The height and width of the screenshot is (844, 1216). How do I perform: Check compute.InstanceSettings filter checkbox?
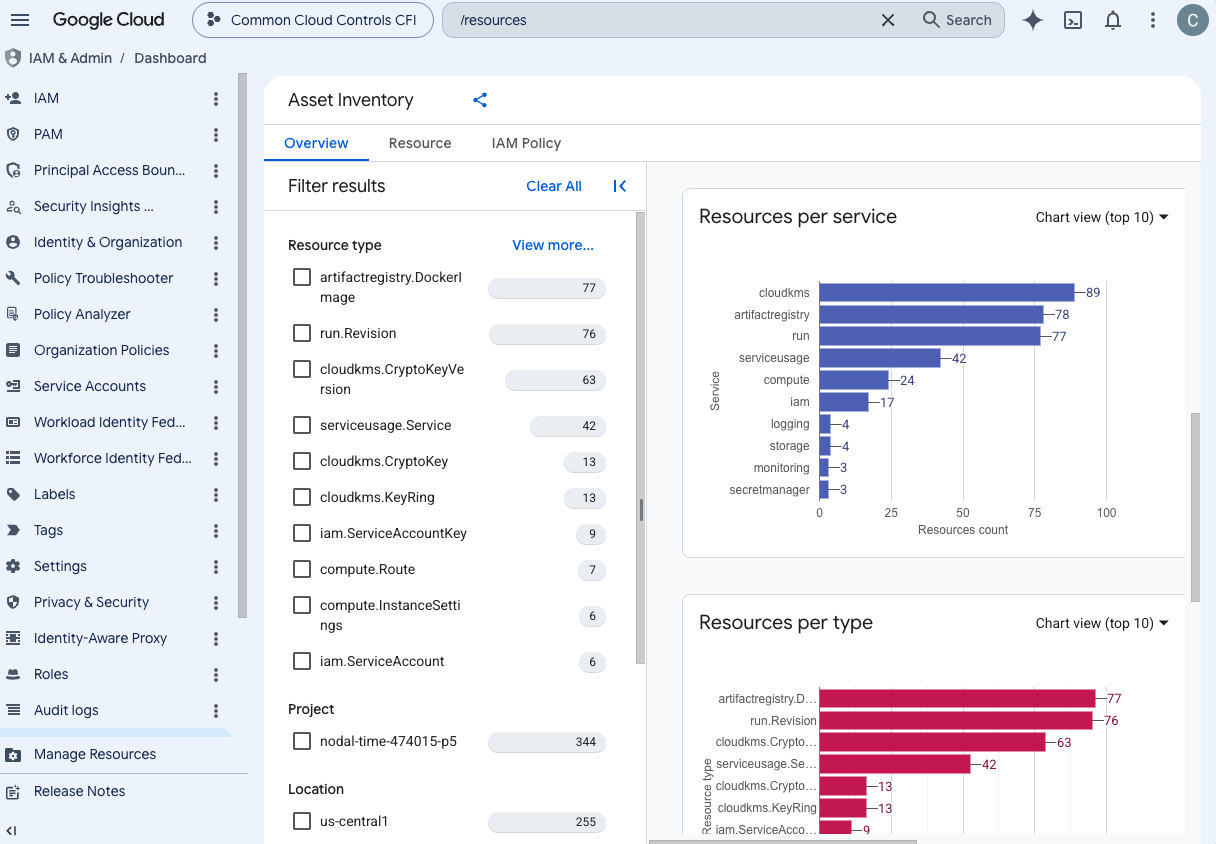click(302, 605)
